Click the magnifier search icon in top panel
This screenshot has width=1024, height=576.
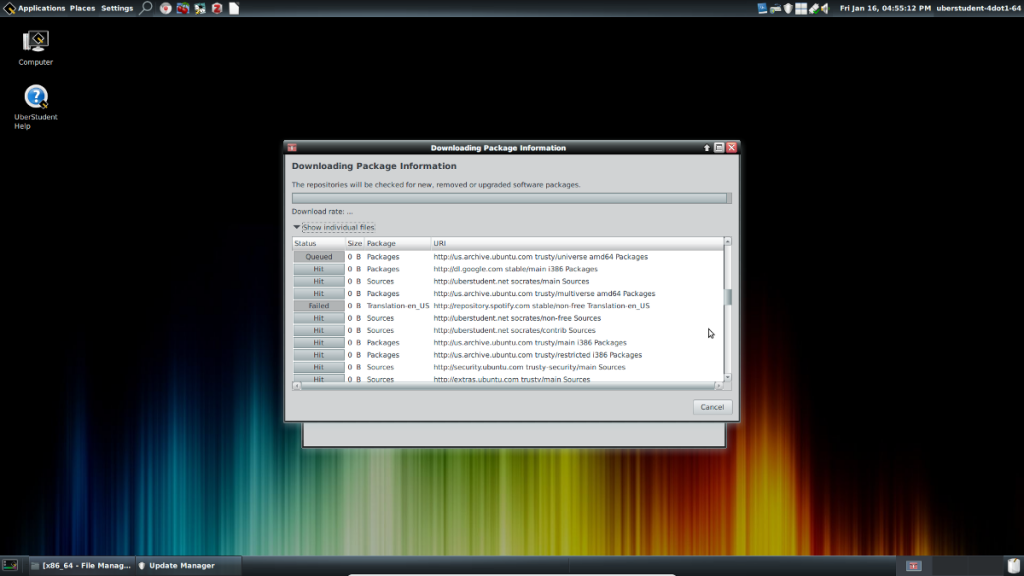point(146,8)
